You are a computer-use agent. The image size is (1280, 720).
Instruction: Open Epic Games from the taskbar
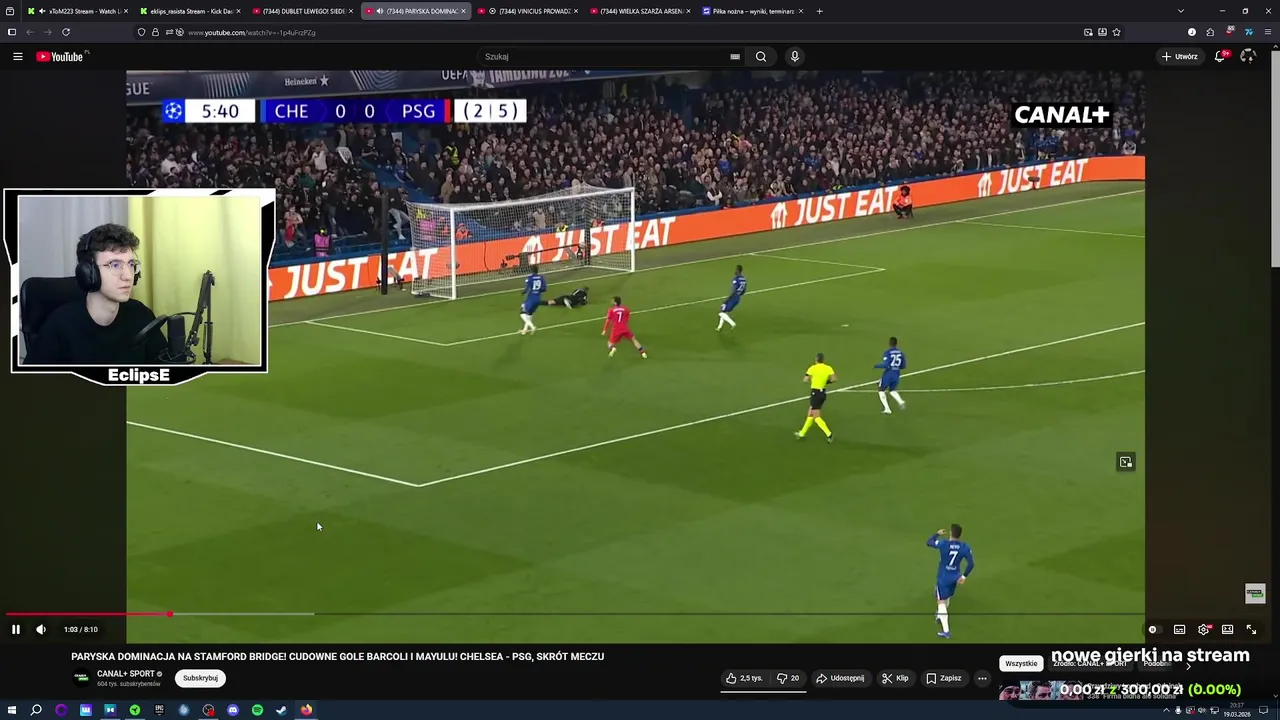click(x=159, y=710)
